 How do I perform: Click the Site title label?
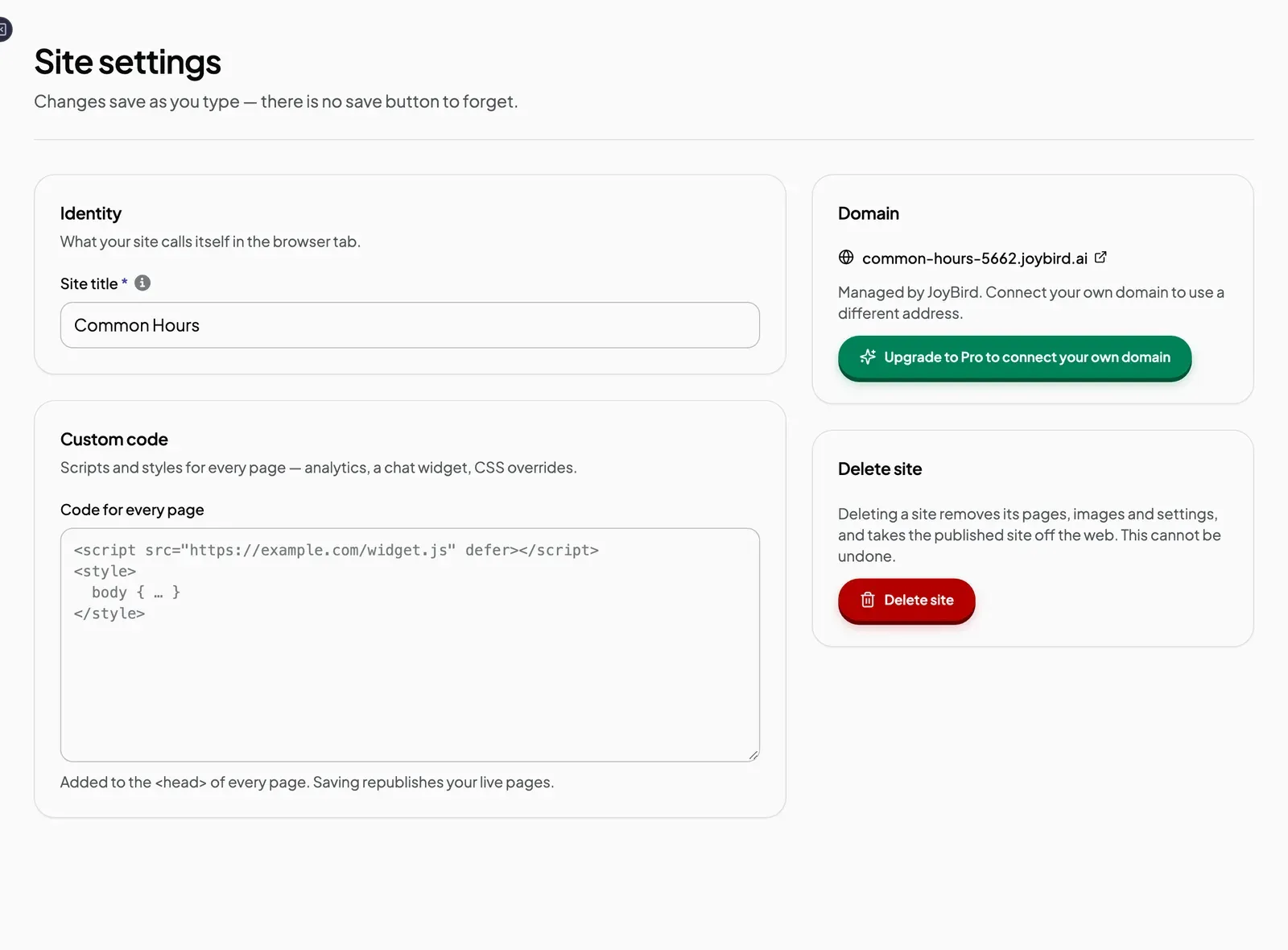point(89,283)
